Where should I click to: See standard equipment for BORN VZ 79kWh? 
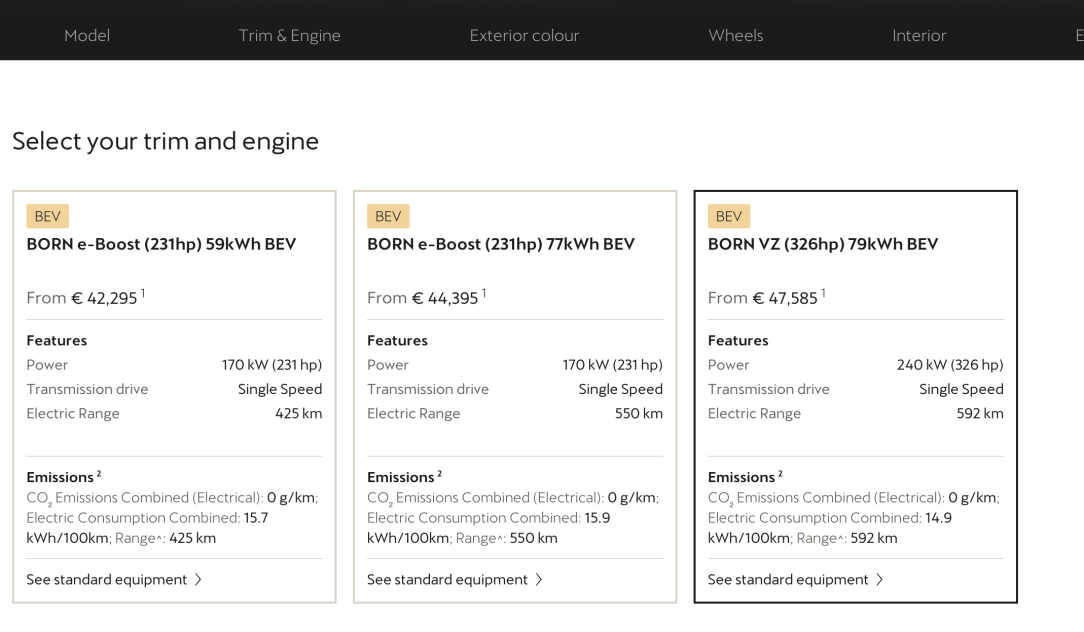click(x=796, y=579)
